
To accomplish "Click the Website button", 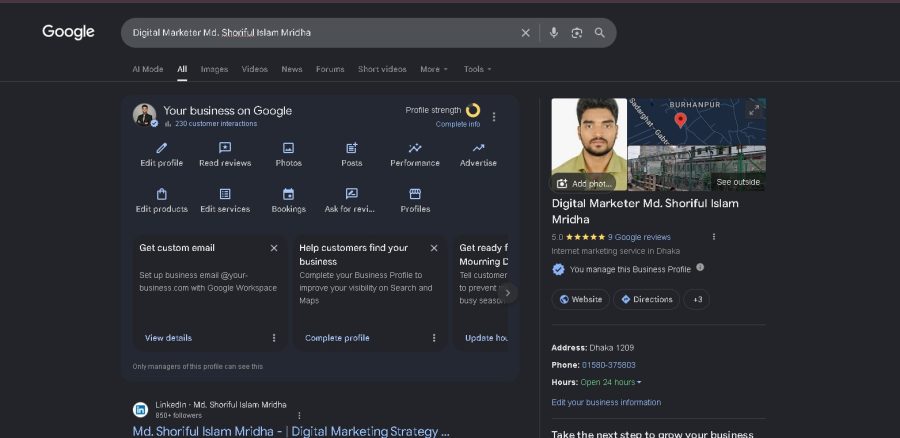I will [581, 299].
